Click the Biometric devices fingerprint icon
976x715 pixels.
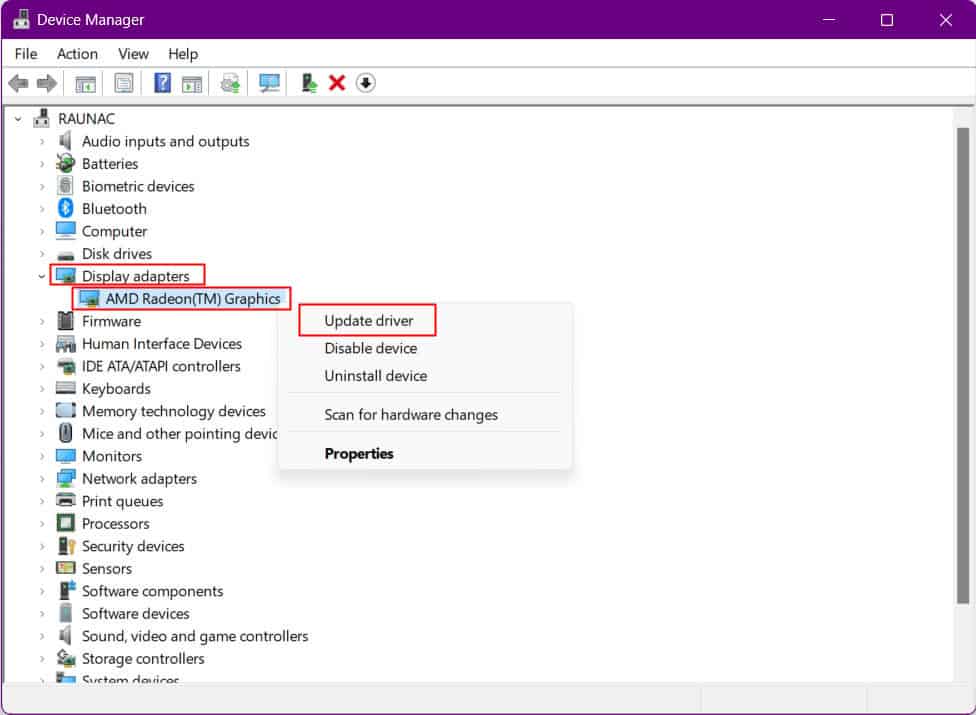[65, 185]
